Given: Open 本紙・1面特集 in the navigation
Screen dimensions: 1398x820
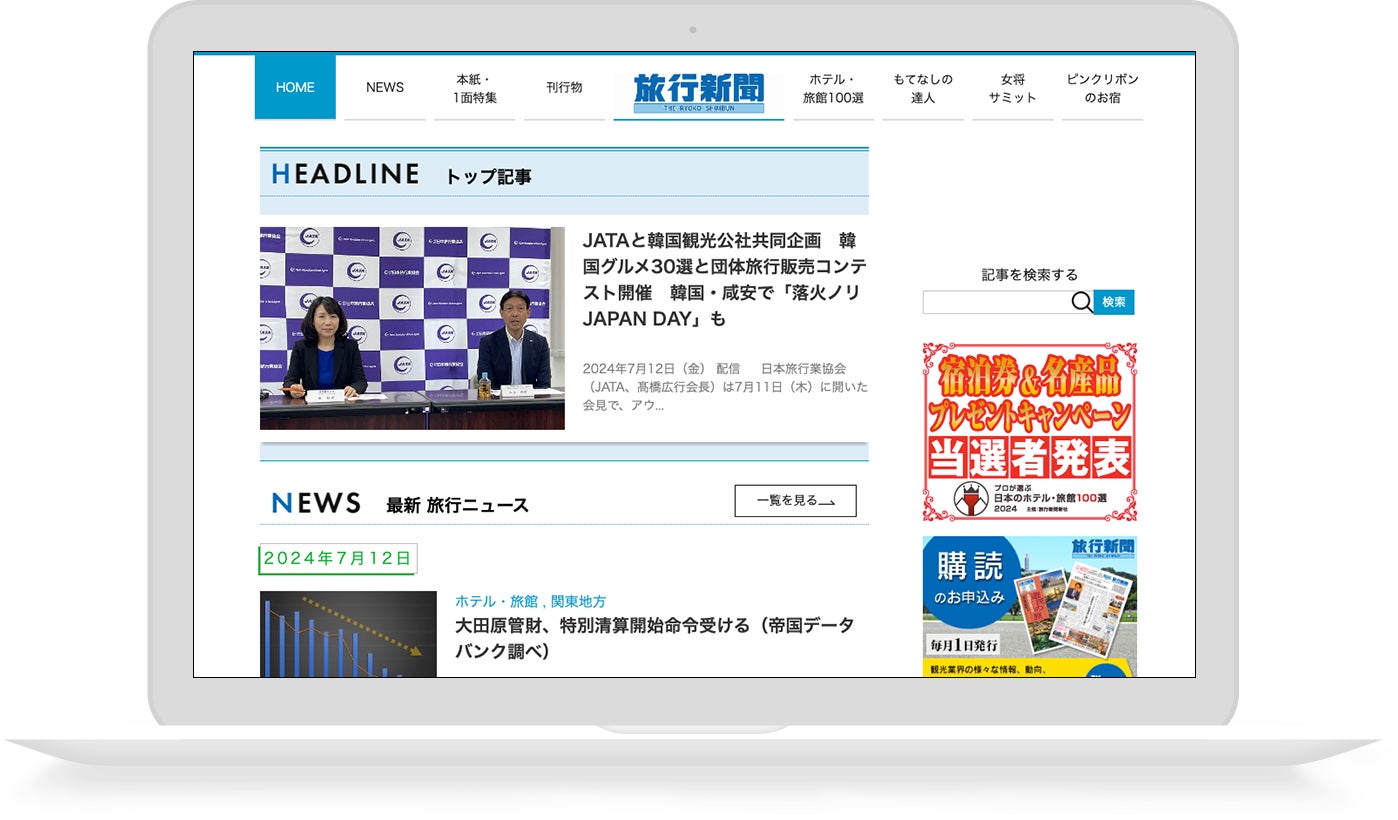Looking at the screenshot, I should [x=475, y=88].
